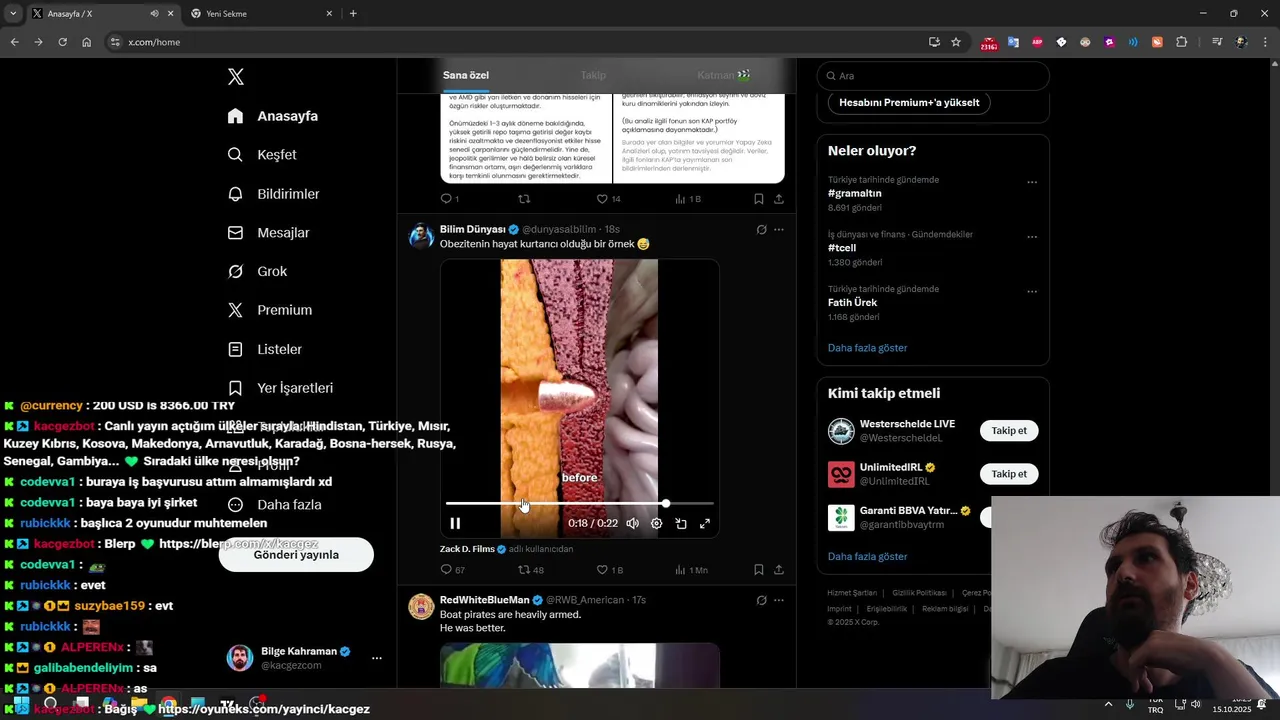This screenshot has height=720, width=1280.
Task: Open Premium from the sidebar
Action: pyautogui.click(x=270, y=310)
